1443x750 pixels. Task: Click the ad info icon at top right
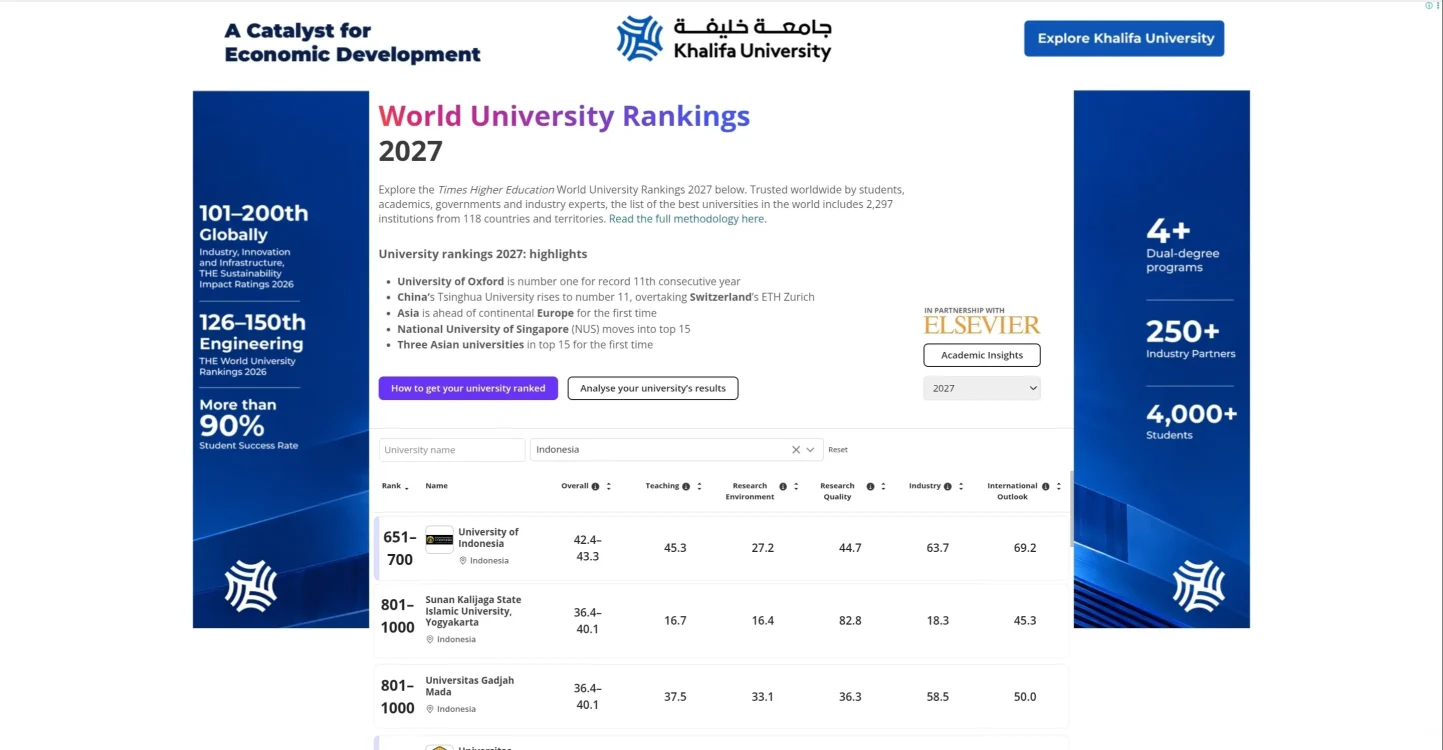coord(1429,5)
